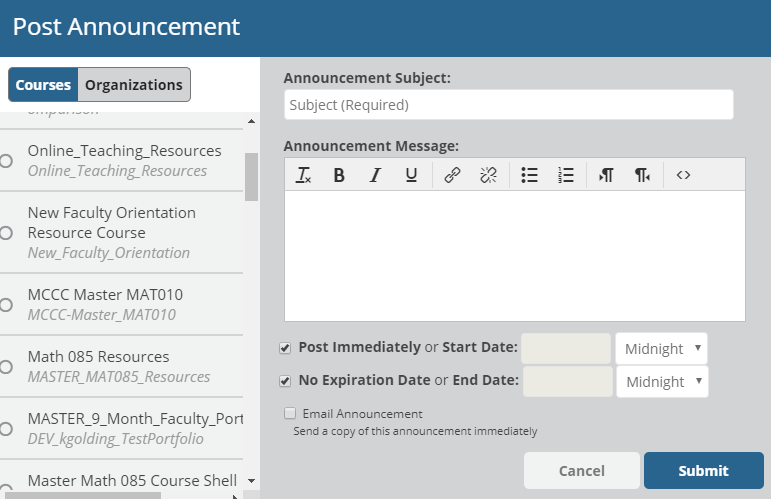Toggle underline formatting
771x499 pixels.
(411, 175)
